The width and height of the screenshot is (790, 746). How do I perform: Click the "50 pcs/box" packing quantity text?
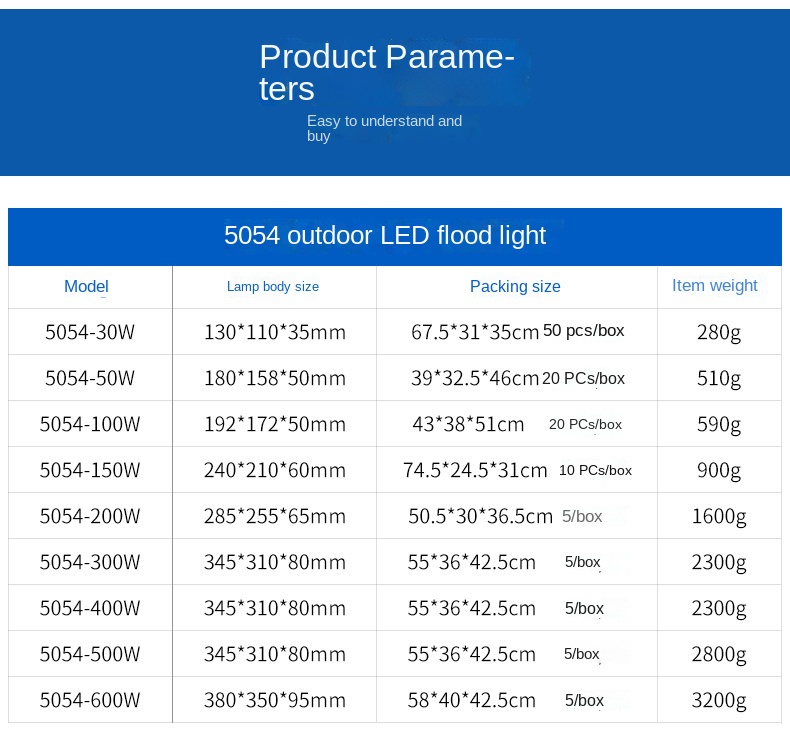[x=584, y=331]
